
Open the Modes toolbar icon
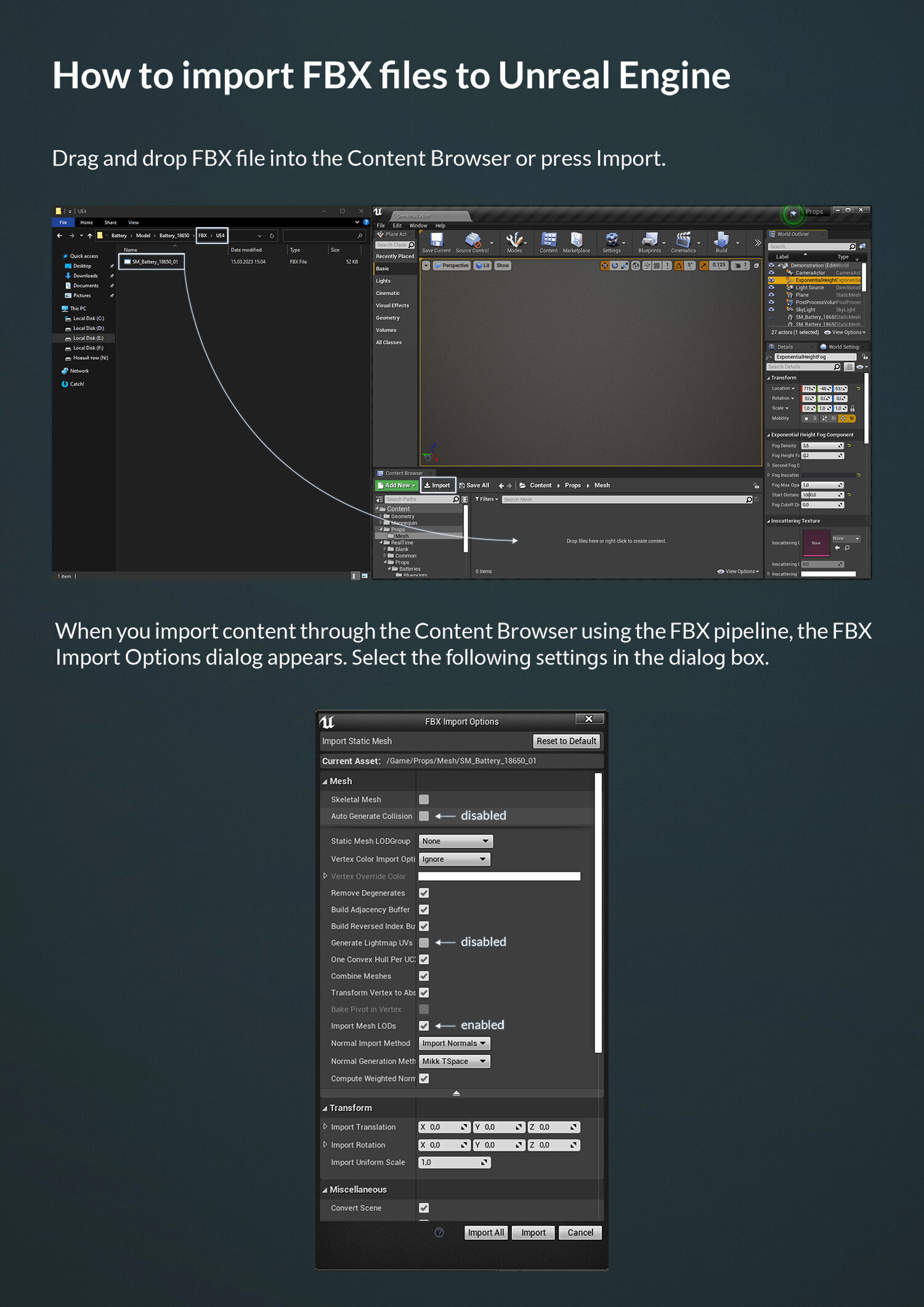514,242
